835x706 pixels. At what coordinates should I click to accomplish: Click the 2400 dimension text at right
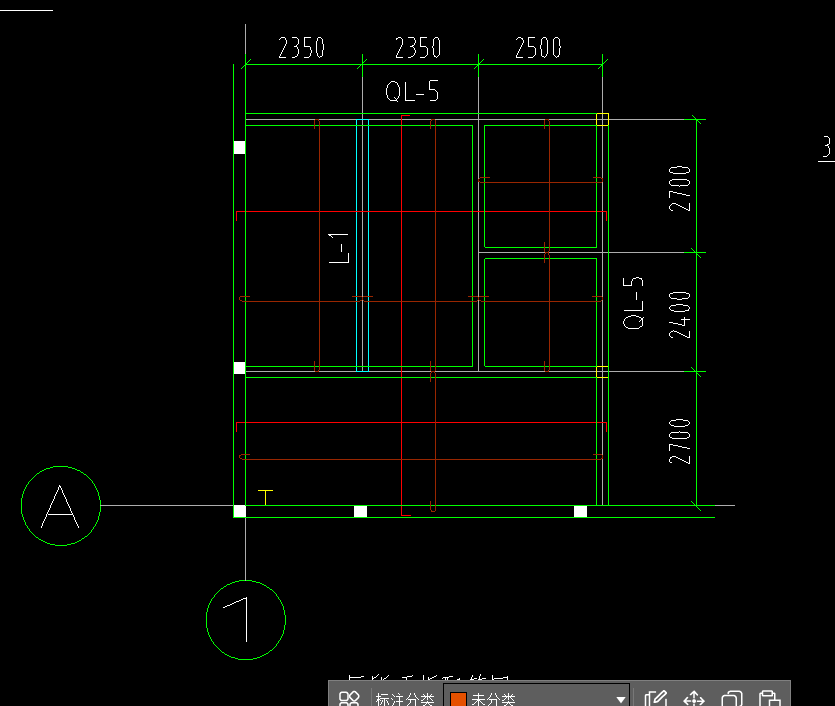point(680,315)
